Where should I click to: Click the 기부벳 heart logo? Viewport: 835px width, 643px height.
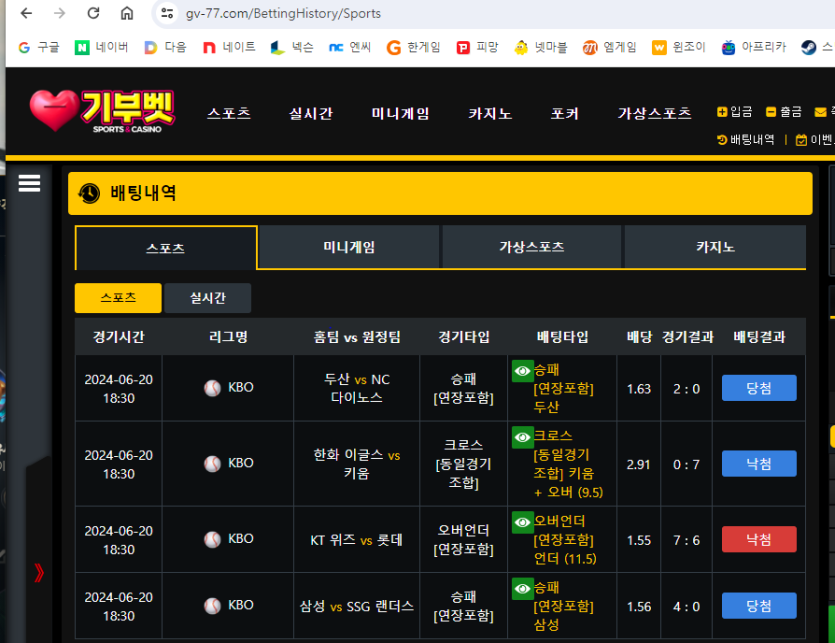point(100,111)
